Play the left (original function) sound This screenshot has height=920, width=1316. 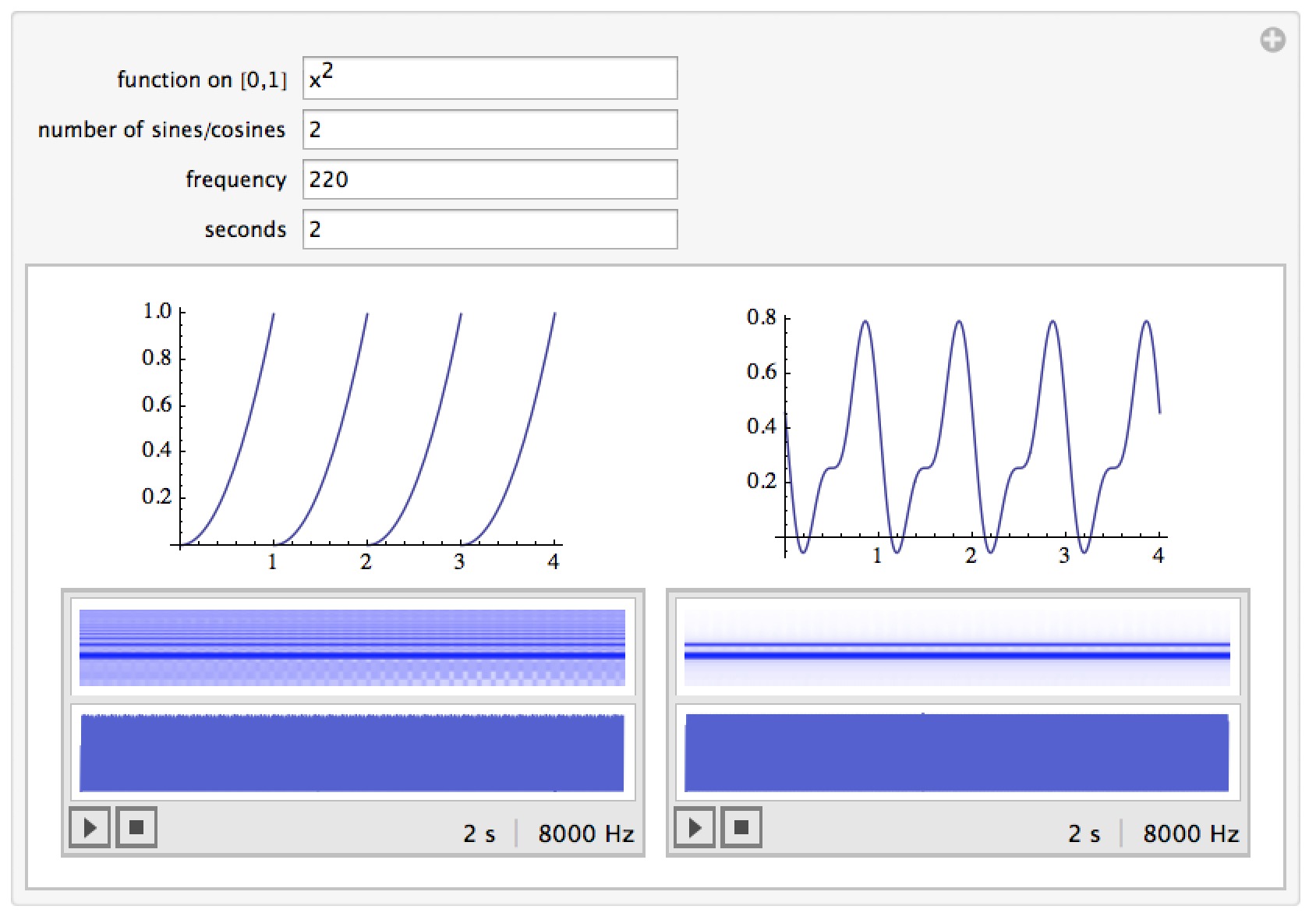pos(90,827)
